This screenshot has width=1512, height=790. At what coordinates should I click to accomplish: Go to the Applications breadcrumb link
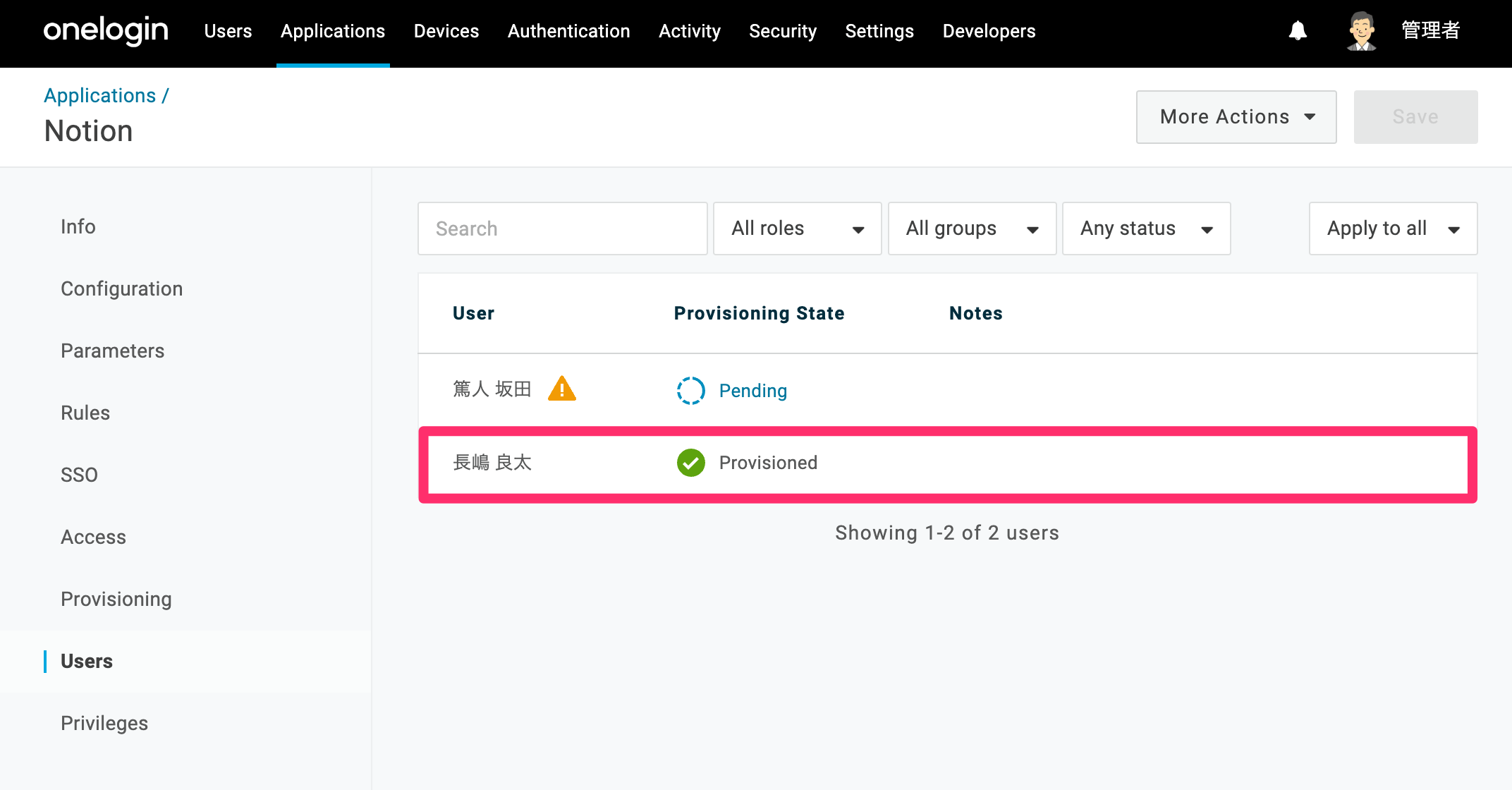(x=99, y=95)
